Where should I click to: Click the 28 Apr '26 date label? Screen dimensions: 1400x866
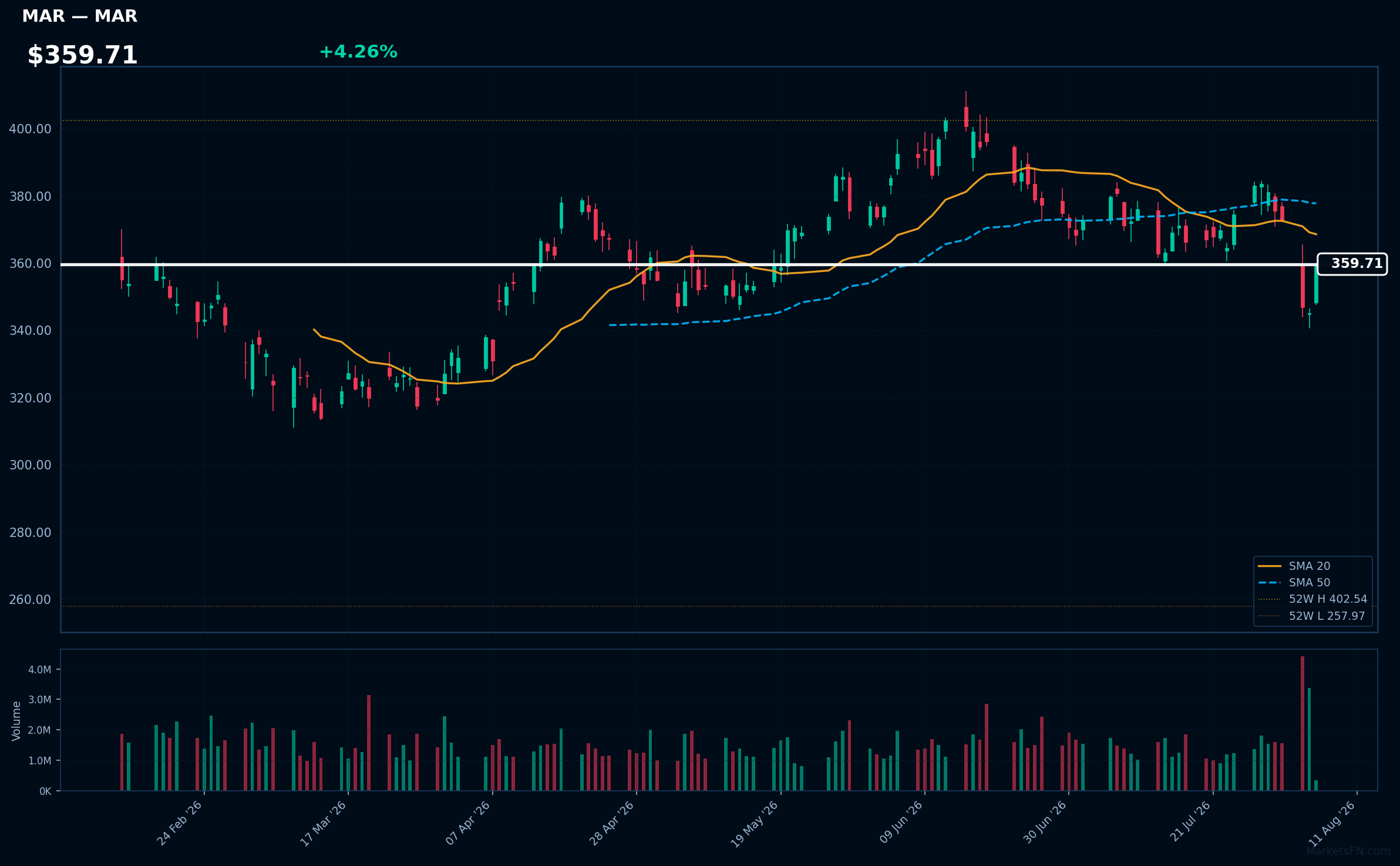pos(611,823)
